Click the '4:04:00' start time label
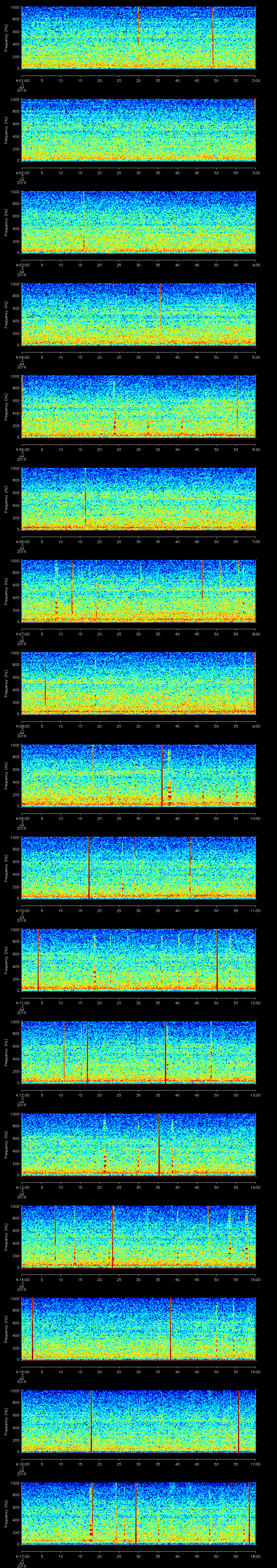The height and width of the screenshot is (1568, 277). click(22, 357)
